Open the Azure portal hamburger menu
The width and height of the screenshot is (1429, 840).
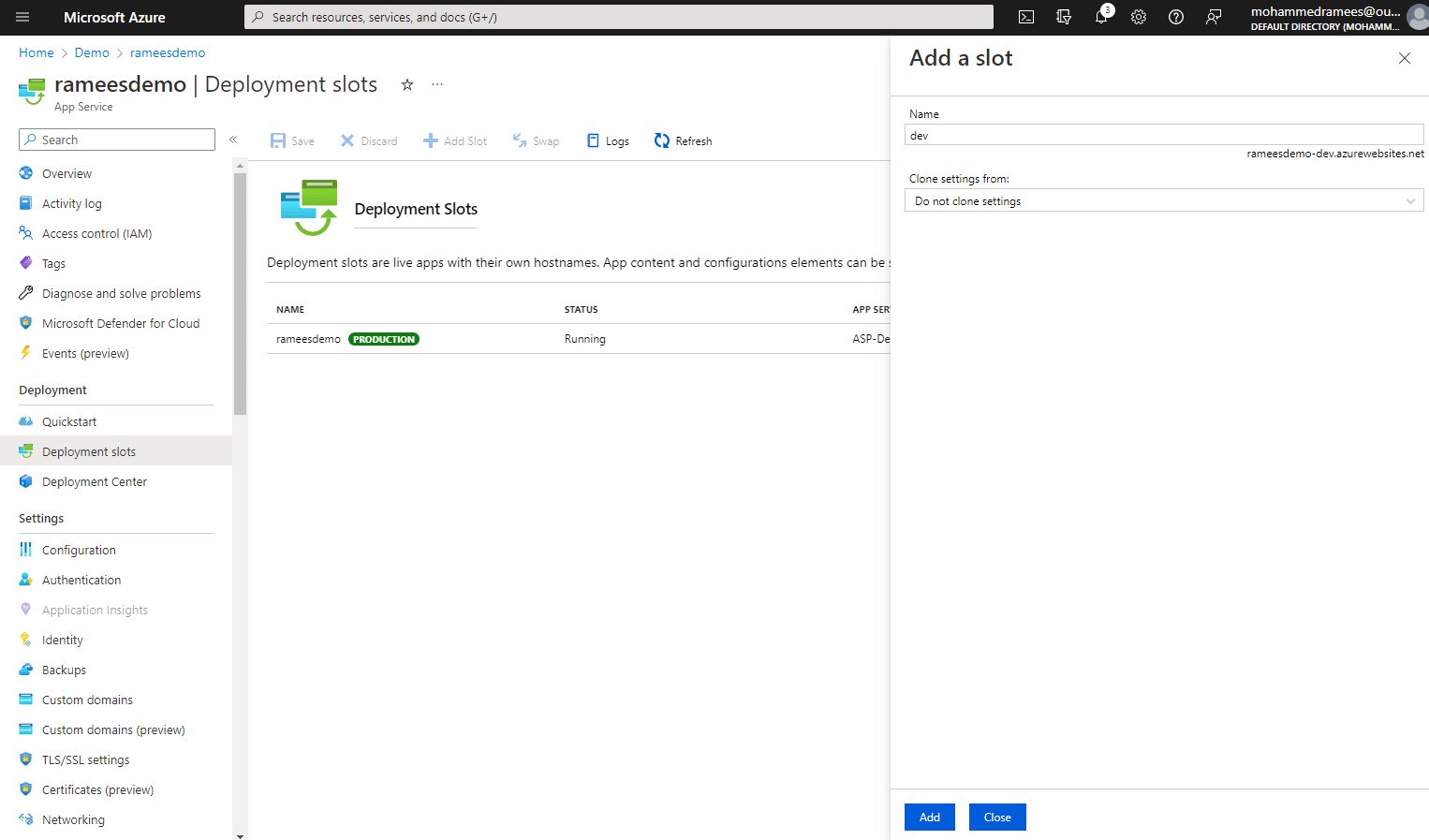click(x=22, y=17)
